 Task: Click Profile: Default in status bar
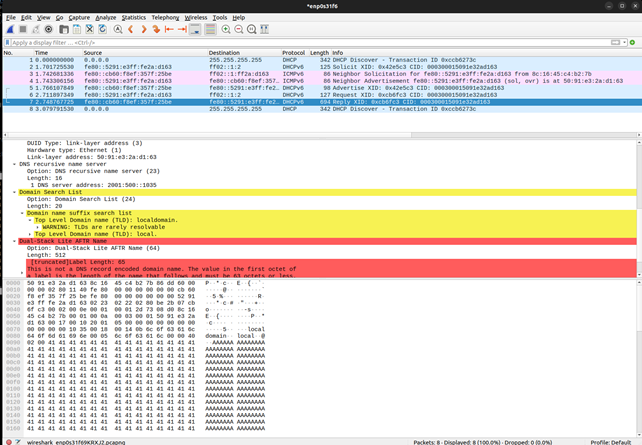610,442
